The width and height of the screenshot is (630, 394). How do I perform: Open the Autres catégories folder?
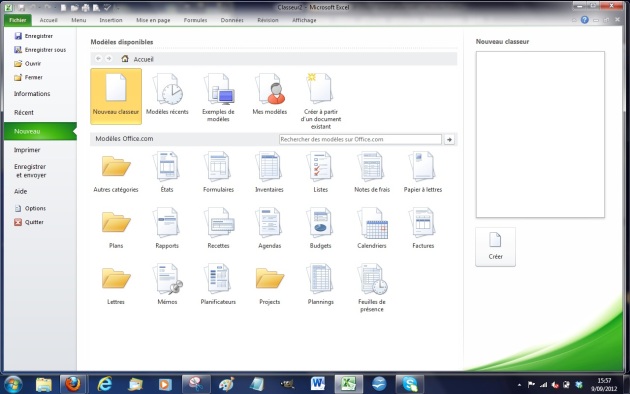116,172
